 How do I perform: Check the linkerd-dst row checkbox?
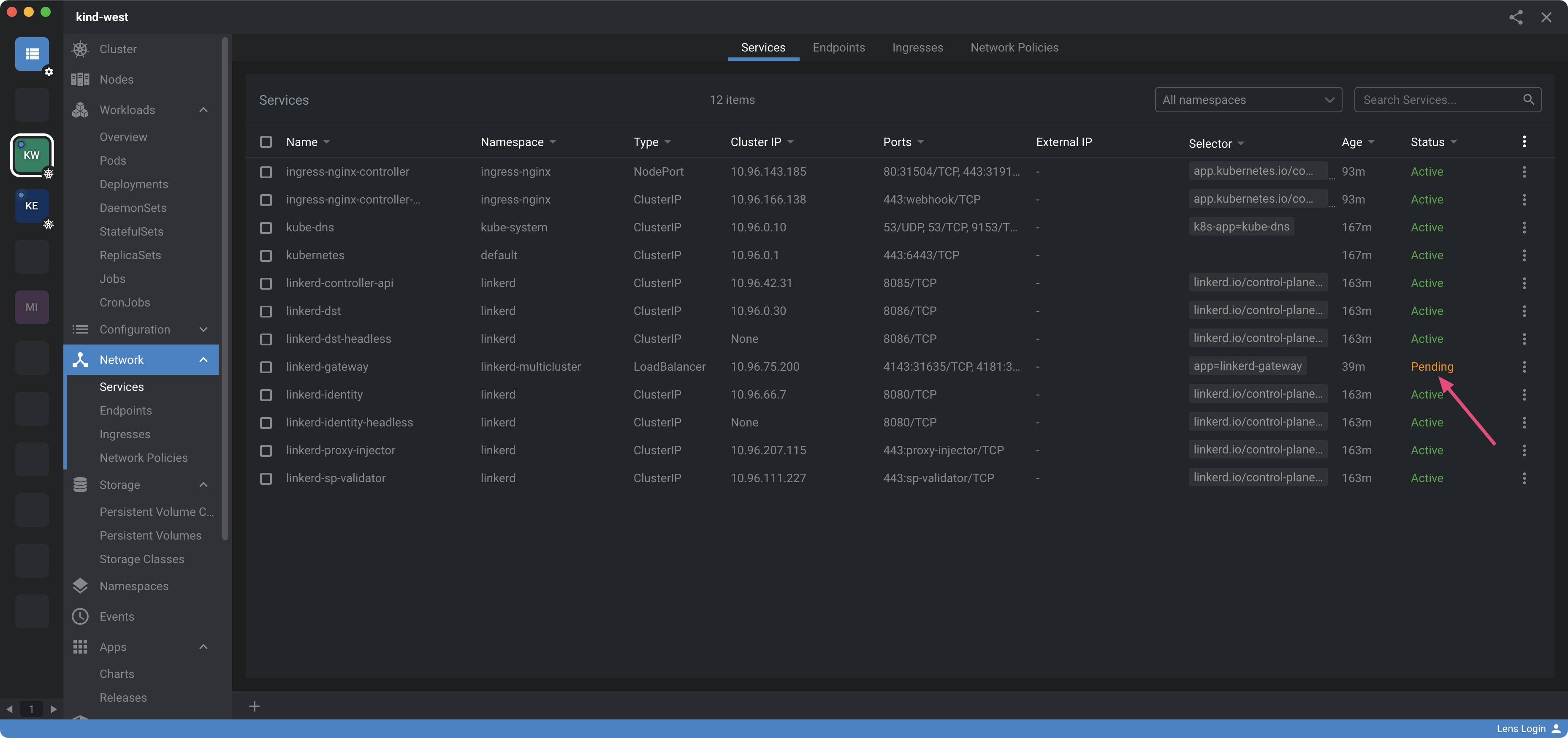coord(266,311)
